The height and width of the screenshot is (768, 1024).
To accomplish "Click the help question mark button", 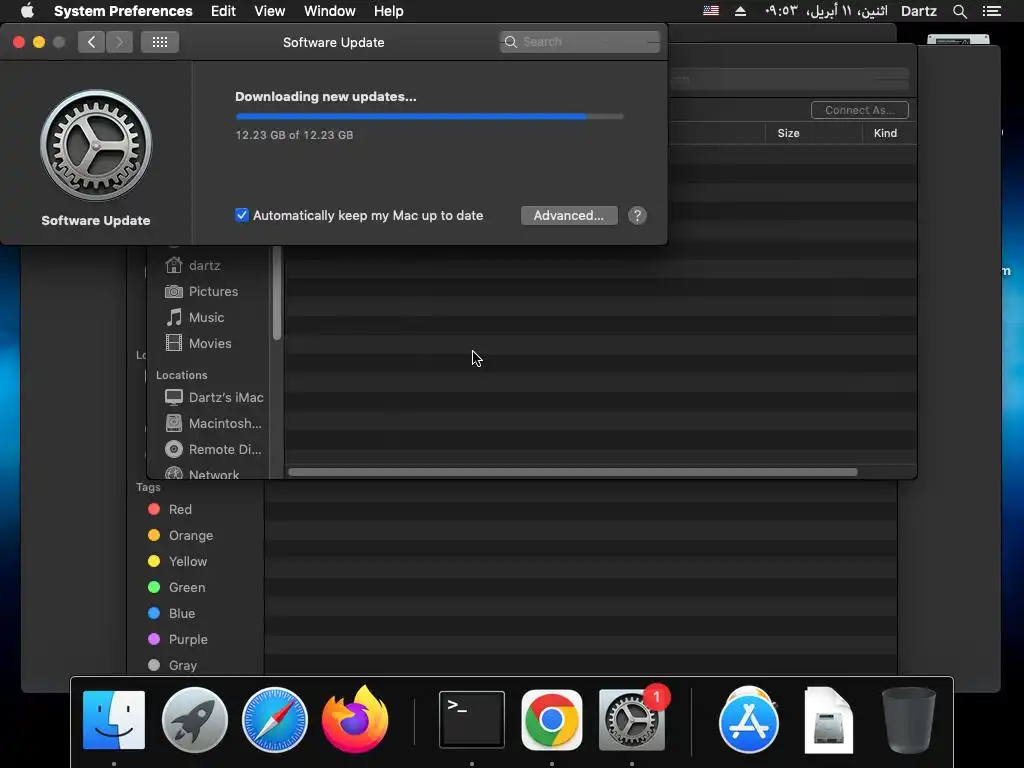I will (x=637, y=216).
